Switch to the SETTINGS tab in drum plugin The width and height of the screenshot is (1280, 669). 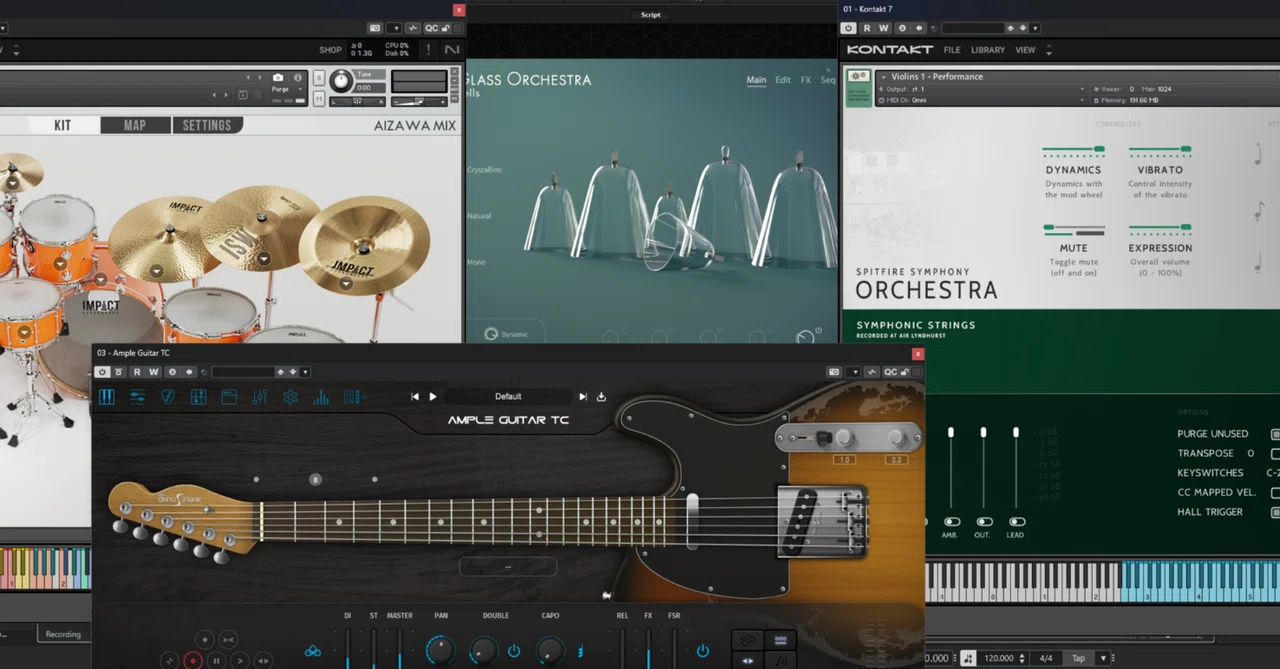[207, 125]
